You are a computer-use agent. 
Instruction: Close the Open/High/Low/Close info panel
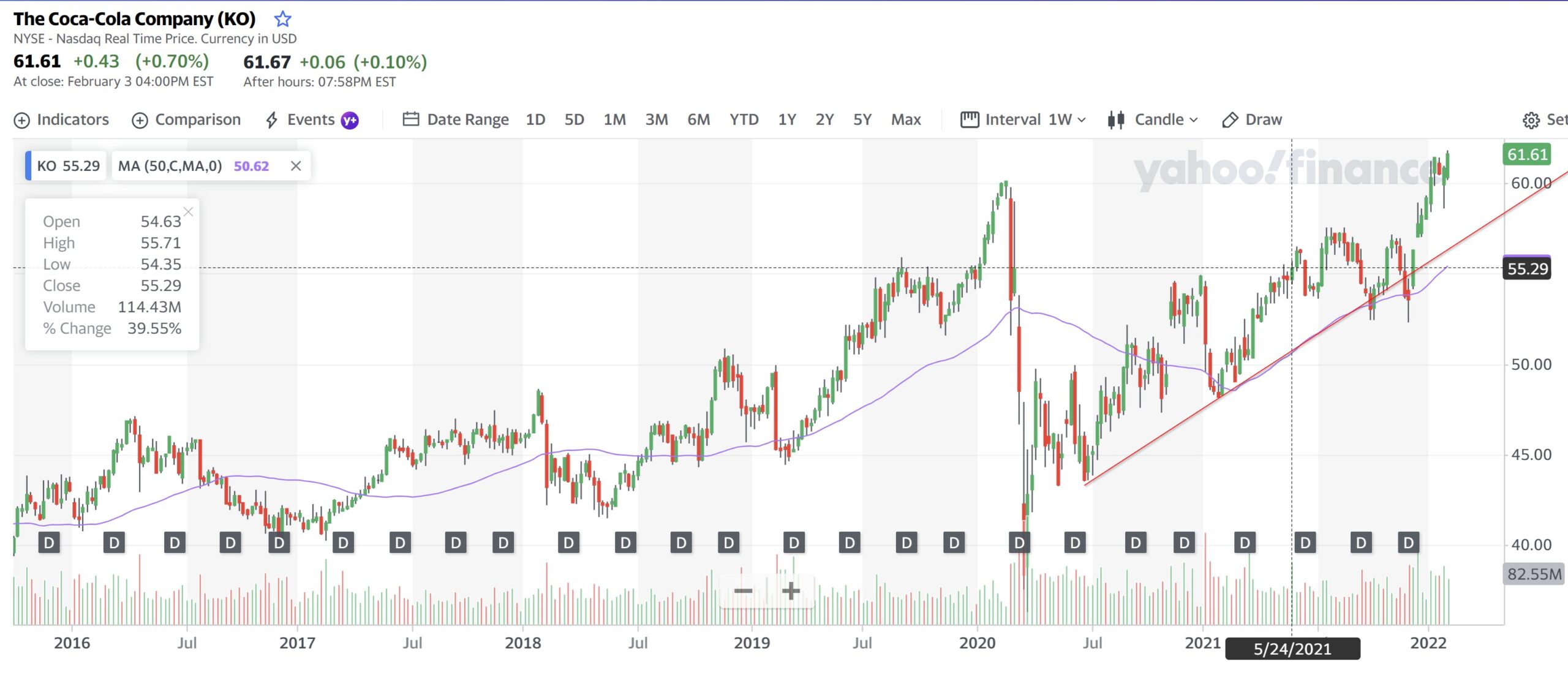tap(189, 212)
